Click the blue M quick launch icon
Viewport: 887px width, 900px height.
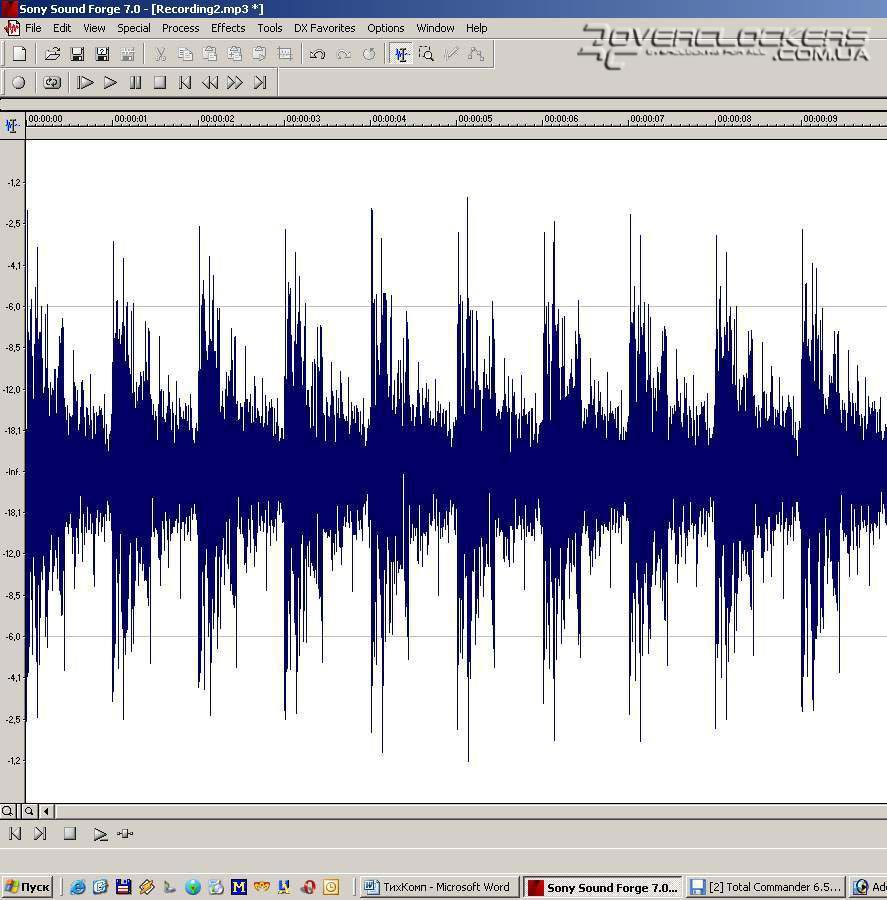tap(239, 887)
